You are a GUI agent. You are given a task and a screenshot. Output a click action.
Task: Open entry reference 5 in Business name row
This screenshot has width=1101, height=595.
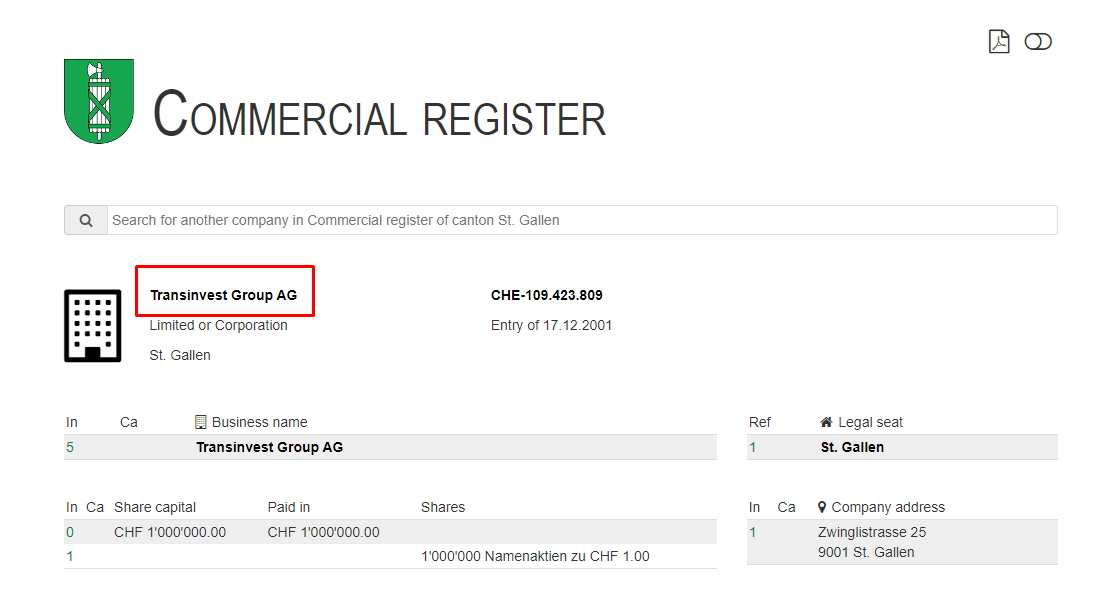(x=70, y=447)
